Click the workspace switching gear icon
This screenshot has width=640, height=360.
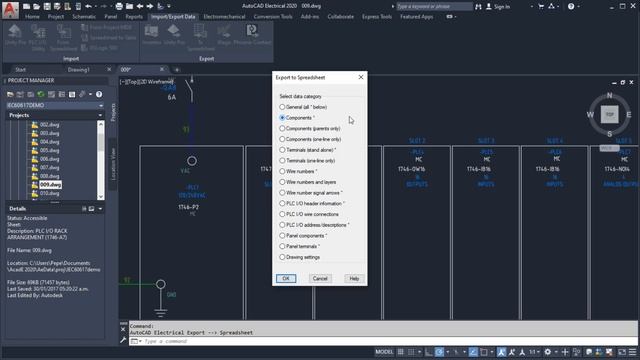pyautogui.click(x=548, y=352)
